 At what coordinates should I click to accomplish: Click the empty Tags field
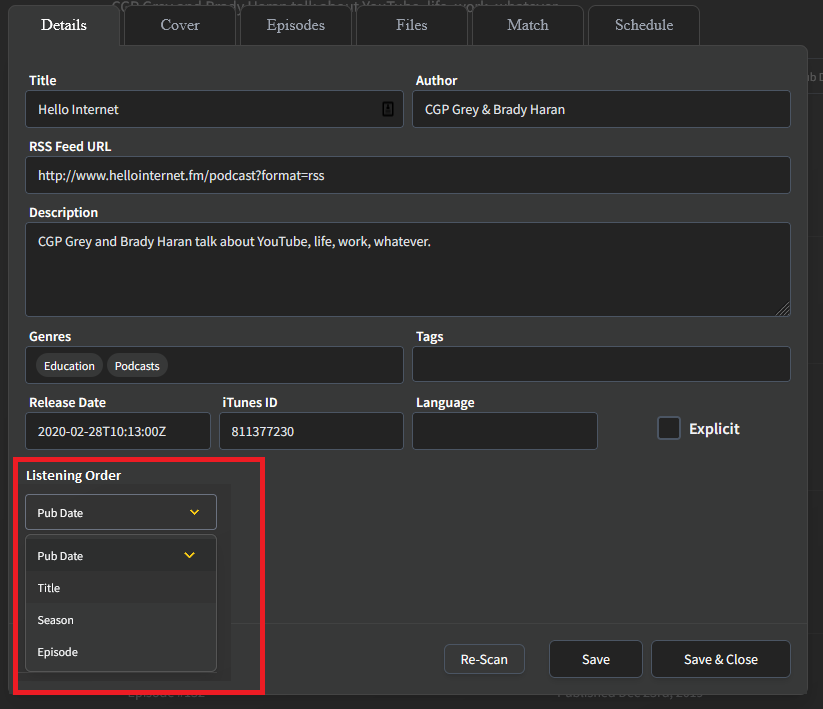click(601, 364)
